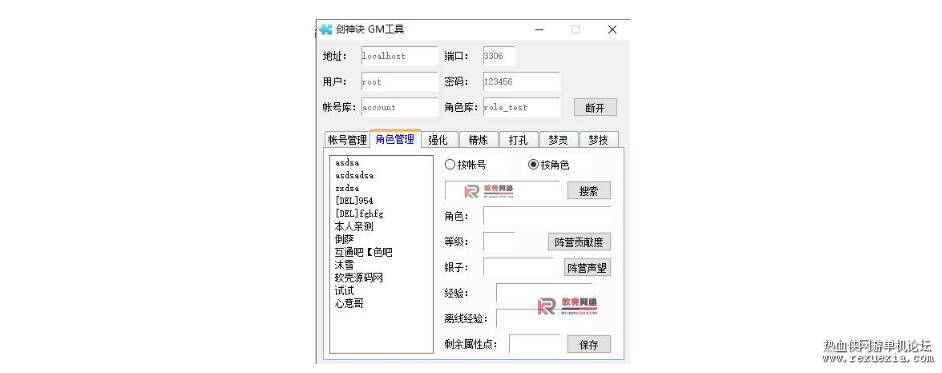Click the GM tool app icon in title bar
The image size is (942, 373).
pyautogui.click(x=326, y=29)
